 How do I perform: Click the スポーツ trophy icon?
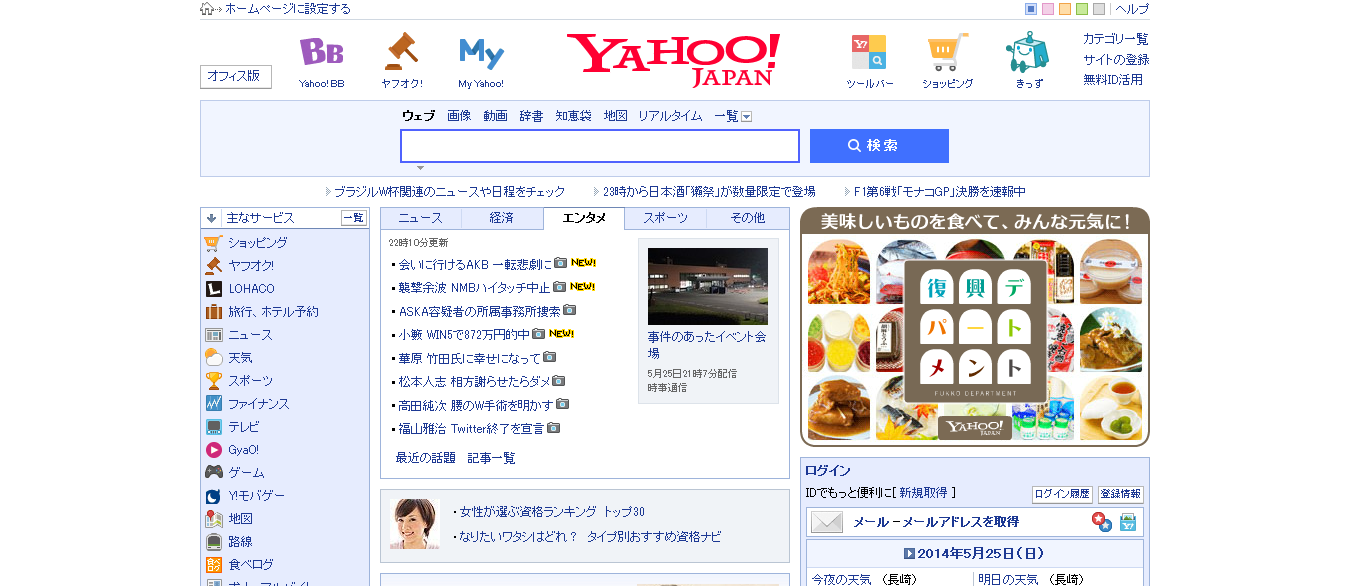[213, 381]
